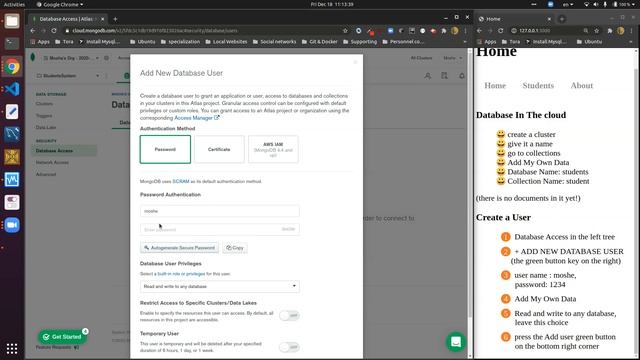Viewport: 640px width, 360px height.
Task: Select AWS IAM authentication method
Action: [273, 149]
